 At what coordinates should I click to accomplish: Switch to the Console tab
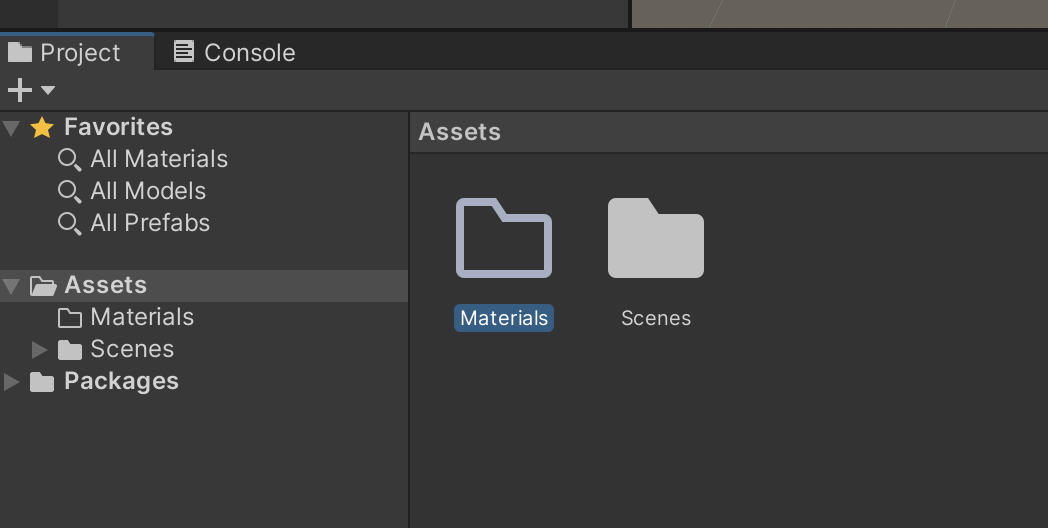pos(234,52)
